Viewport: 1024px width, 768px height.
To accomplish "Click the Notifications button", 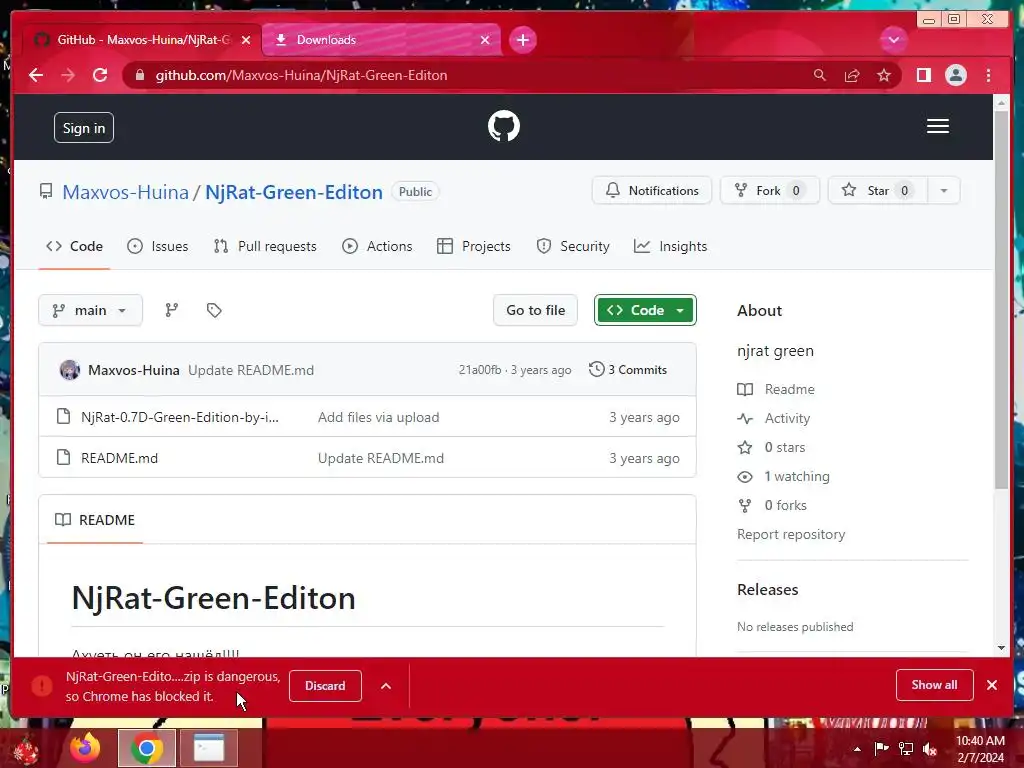I will (652, 191).
